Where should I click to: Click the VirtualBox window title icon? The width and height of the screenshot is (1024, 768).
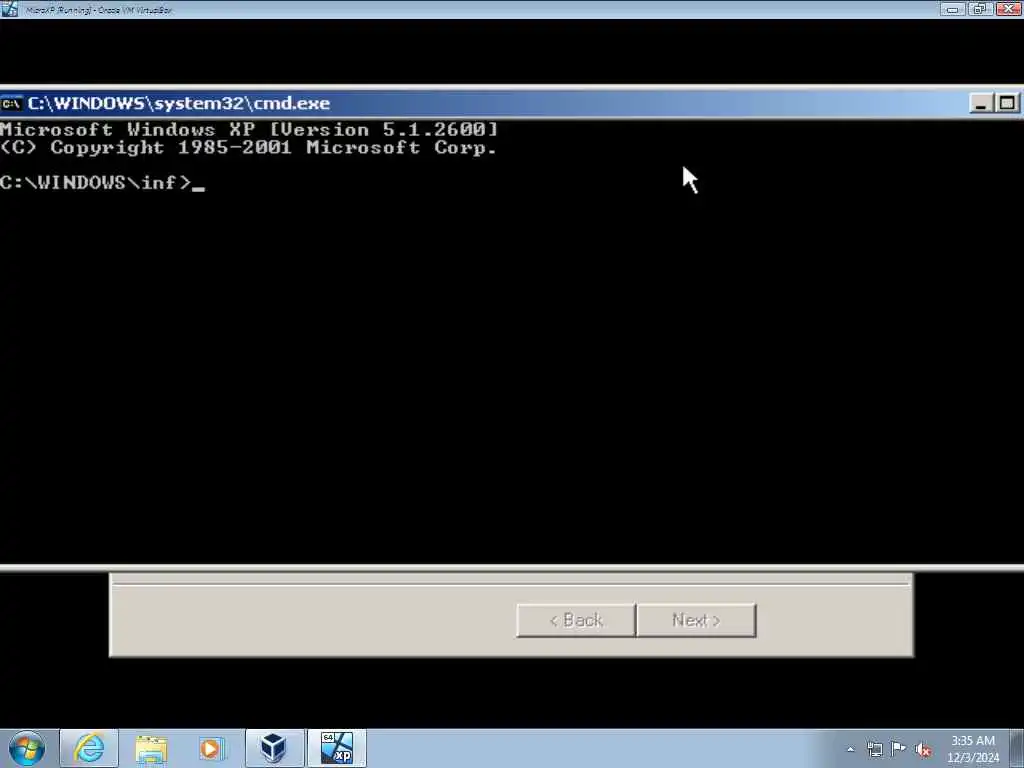[x=10, y=8]
